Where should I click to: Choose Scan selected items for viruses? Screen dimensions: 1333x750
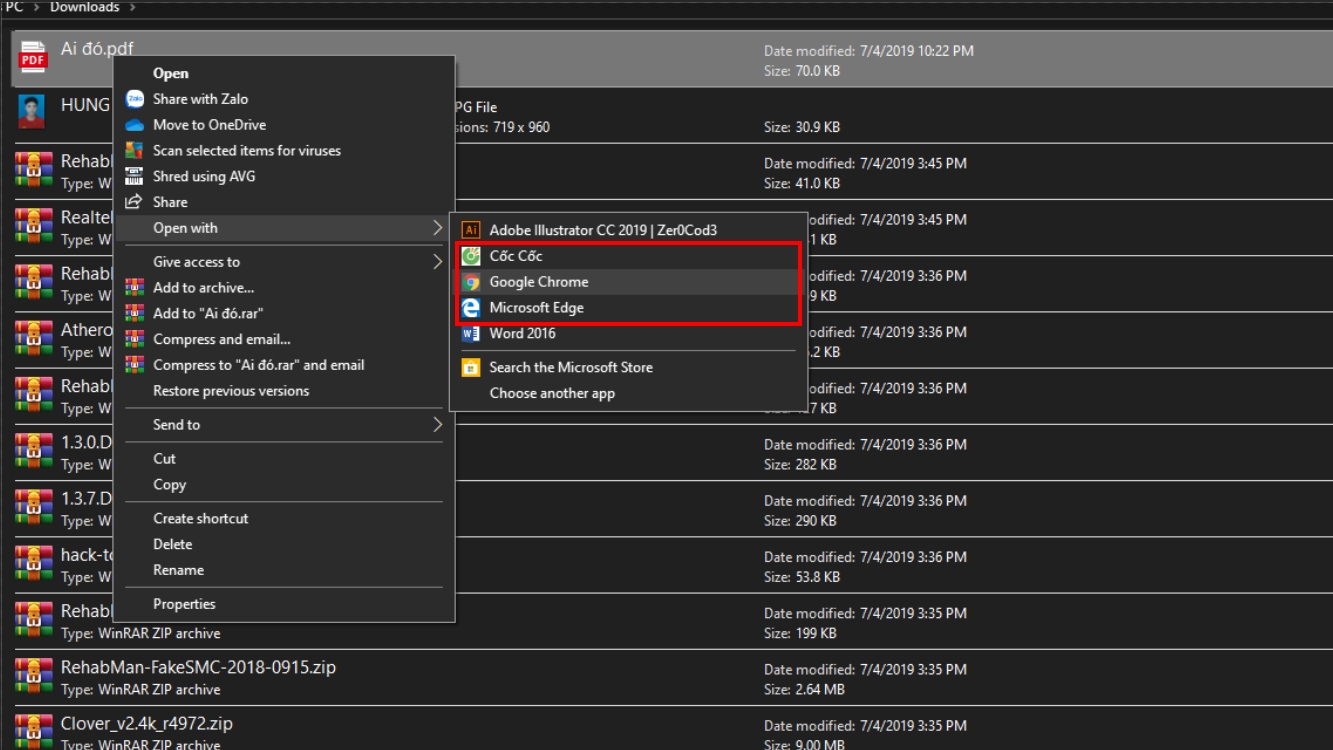(x=284, y=151)
